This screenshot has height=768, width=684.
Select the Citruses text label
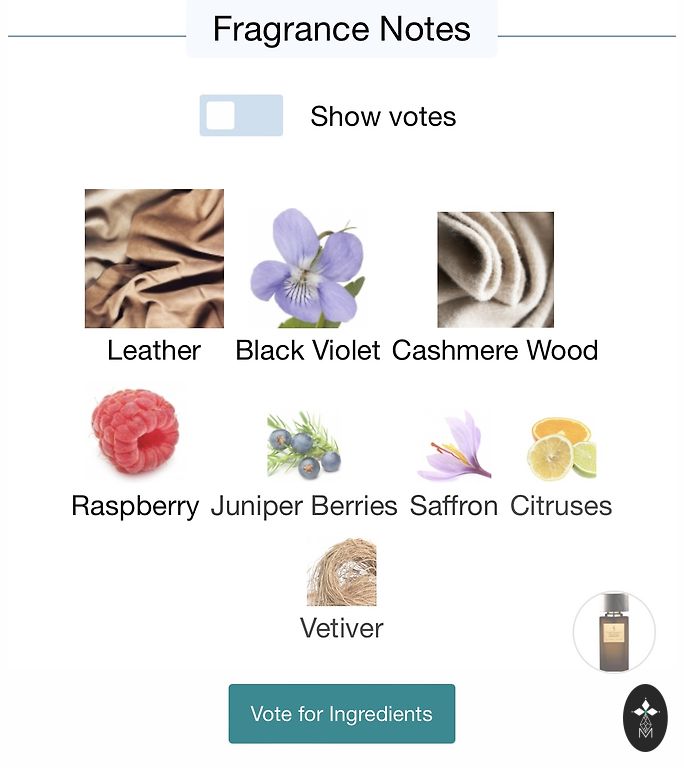(561, 506)
